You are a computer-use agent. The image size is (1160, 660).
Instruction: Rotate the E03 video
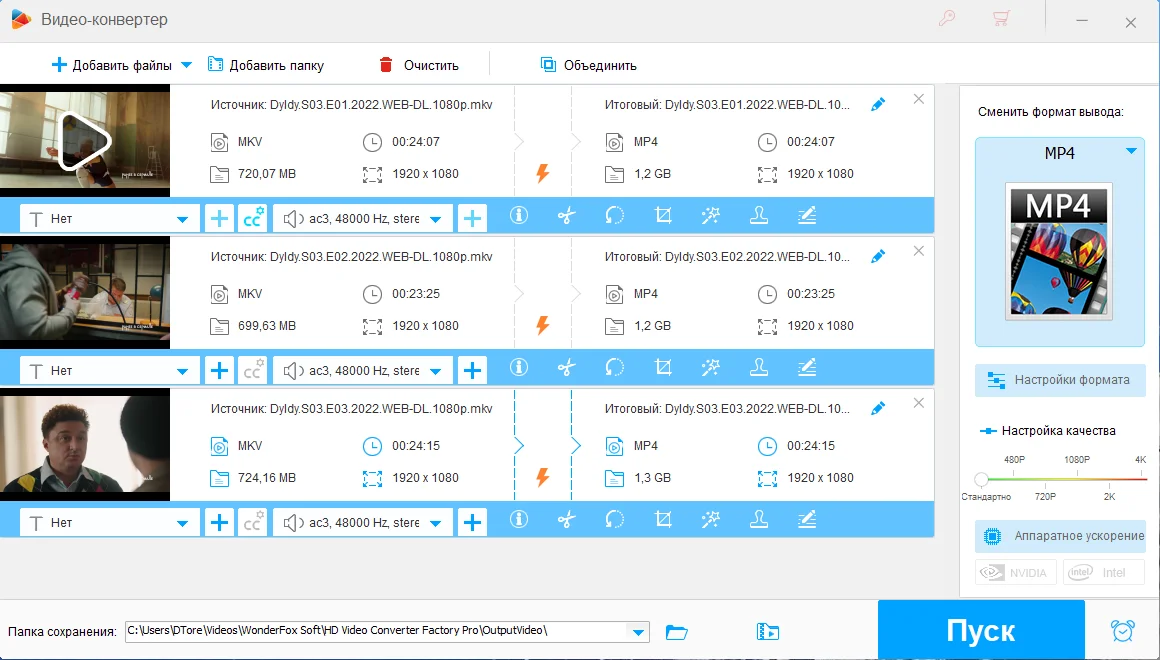(615, 519)
